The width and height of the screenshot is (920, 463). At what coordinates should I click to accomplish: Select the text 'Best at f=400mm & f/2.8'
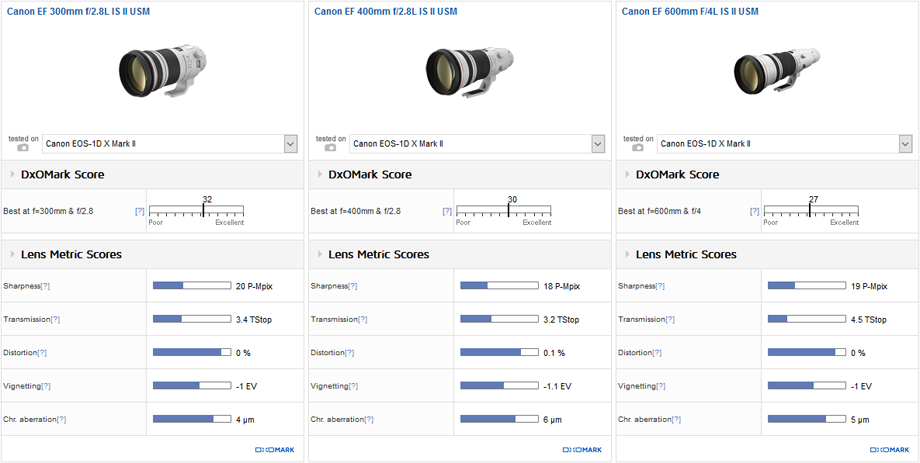click(x=356, y=211)
